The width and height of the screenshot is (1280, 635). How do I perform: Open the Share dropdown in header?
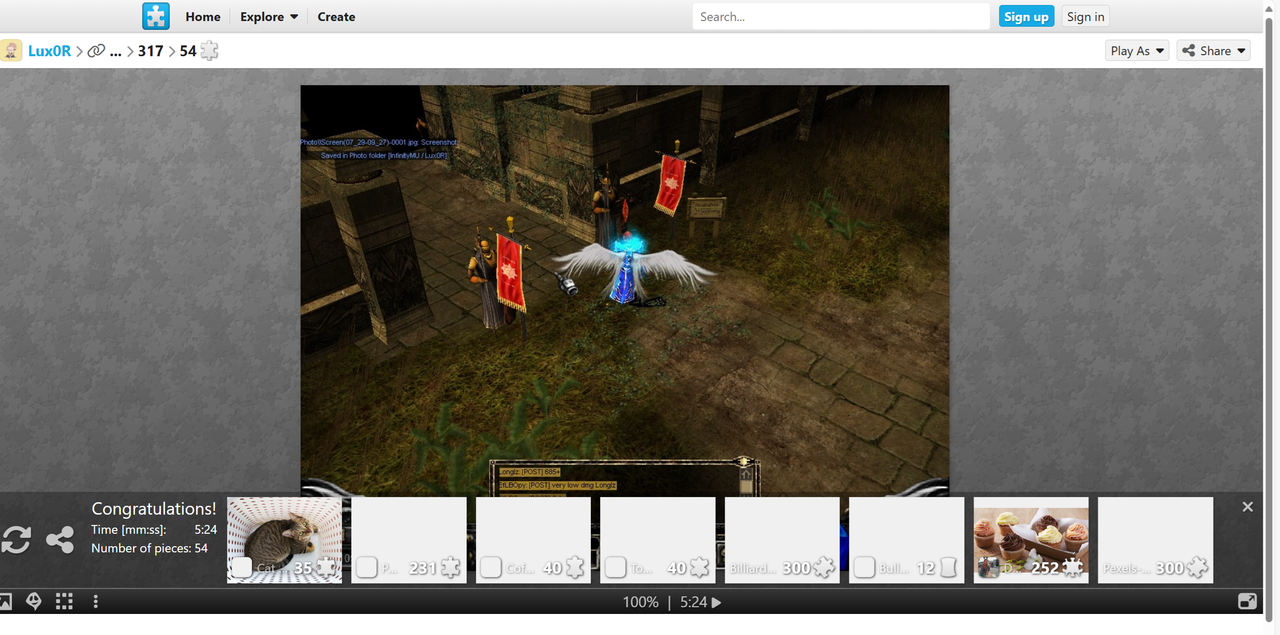1214,51
